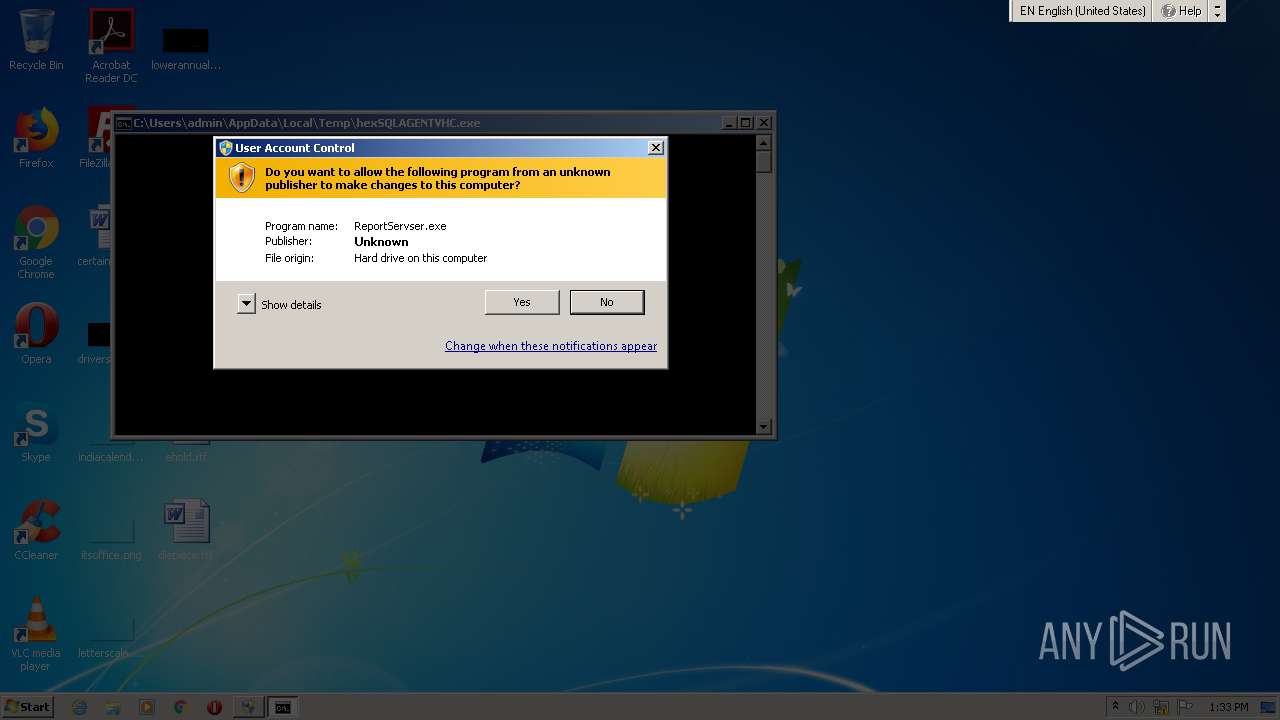
Task: Open EN English (United States) language bar
Action: 1082,11
